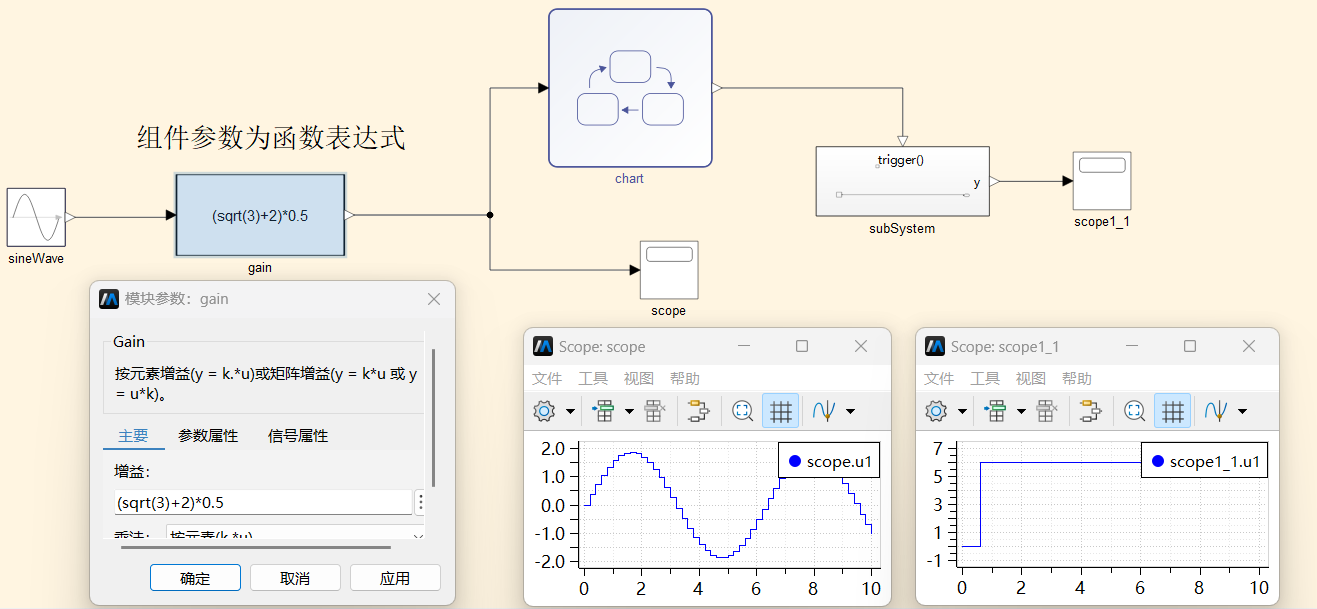Screen dimensions: 1317x609
Task: Click the add-layout icon in Scope: scope1_1 toolbar
Action: [995, 411]
